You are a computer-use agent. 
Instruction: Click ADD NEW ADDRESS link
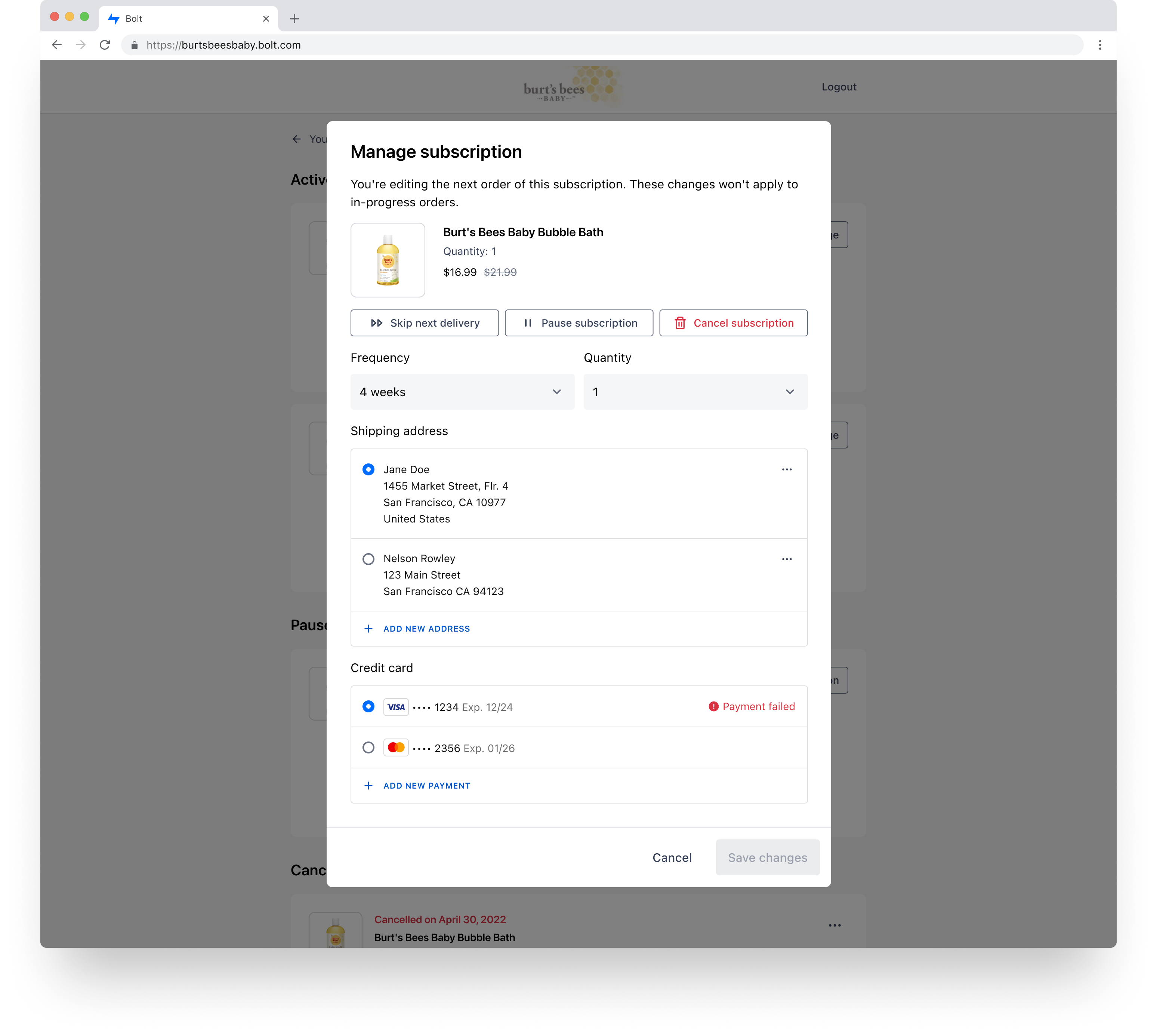(x=426, y=628)
